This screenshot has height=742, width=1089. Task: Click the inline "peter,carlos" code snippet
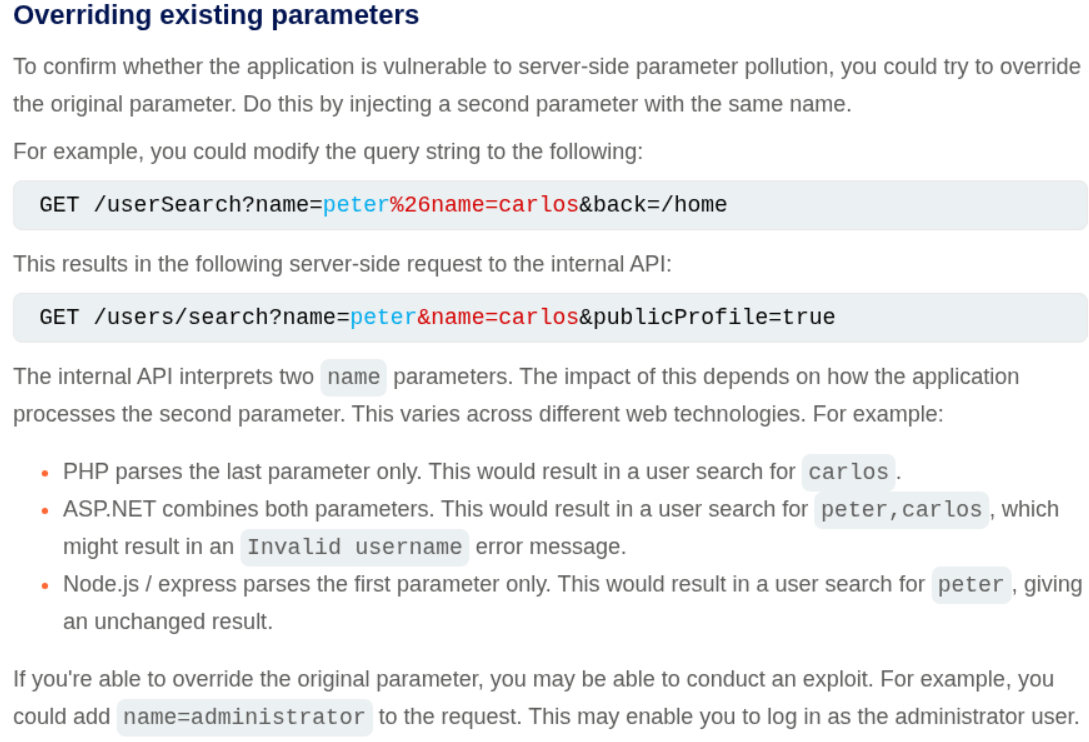click(901, 509)
